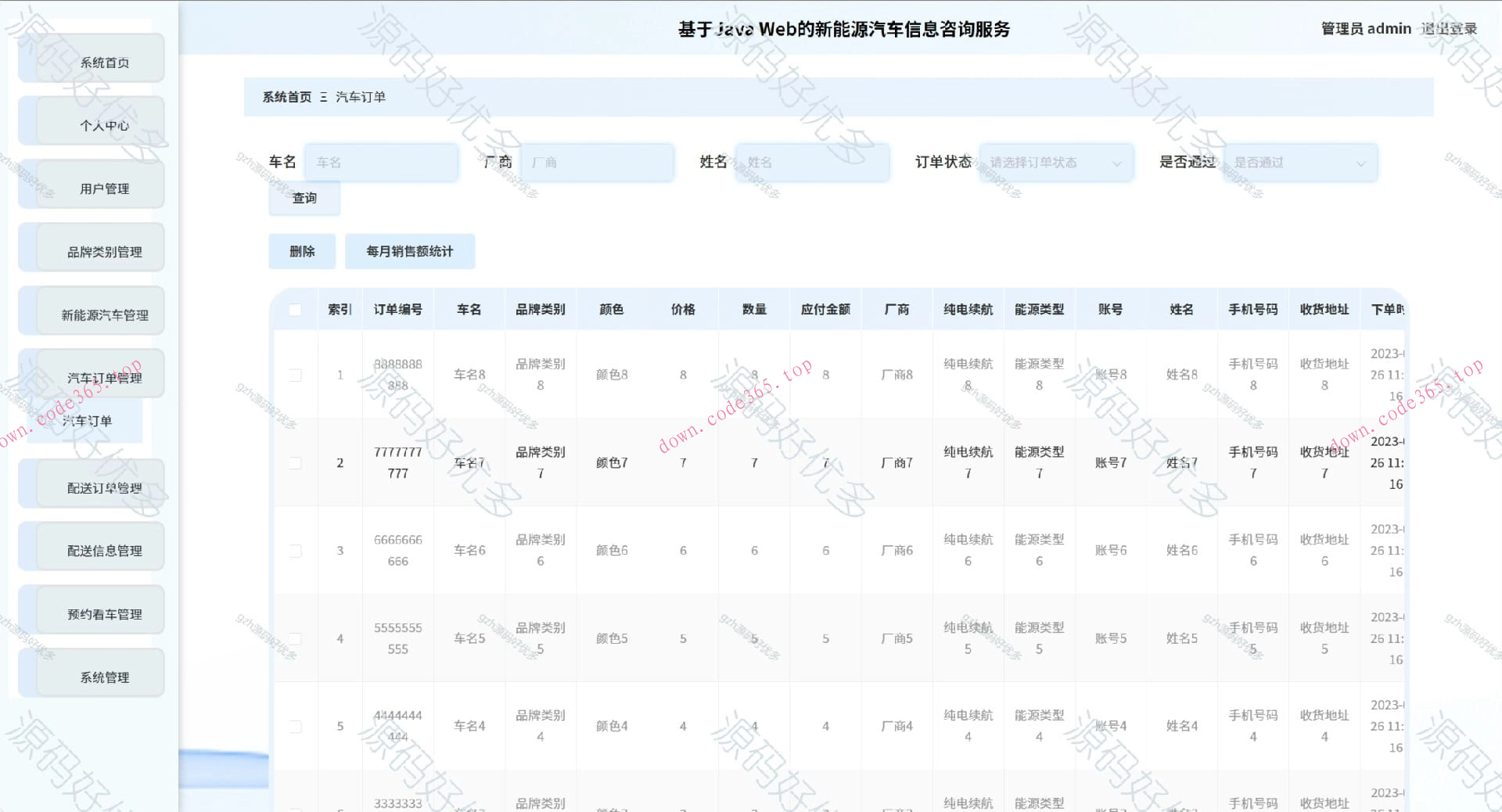The height and width of the screenshot is (812, 1502).
Task: Open the 每月销售额统计 statistics view
Action: point(410,251)
